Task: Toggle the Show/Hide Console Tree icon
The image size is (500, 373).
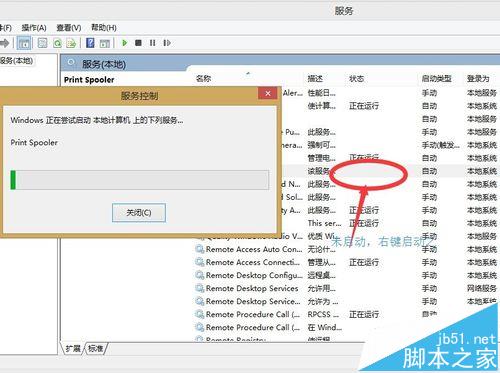Action: click(24, 43)
